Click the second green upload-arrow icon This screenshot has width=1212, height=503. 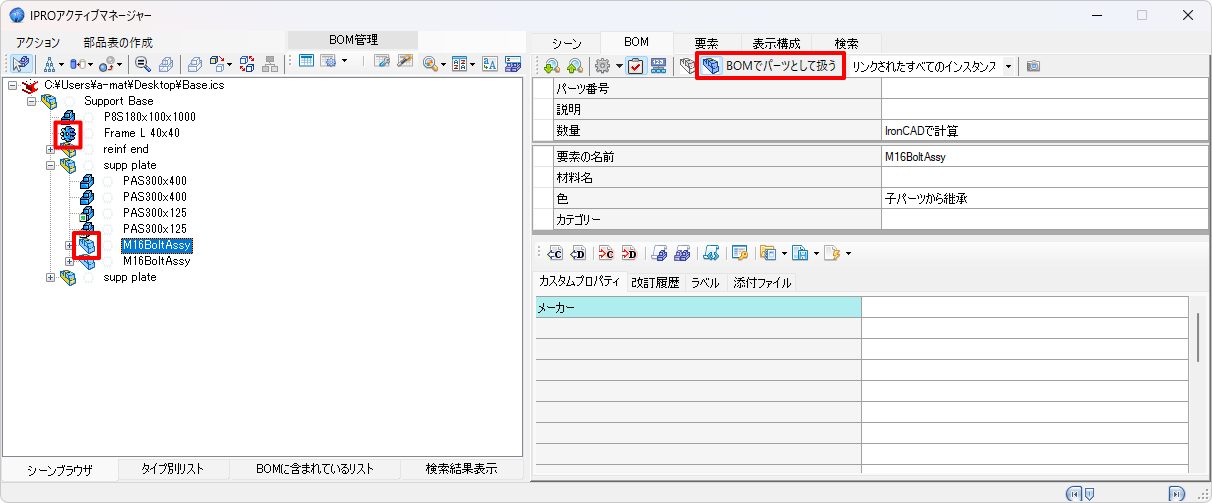pos(573,66)
